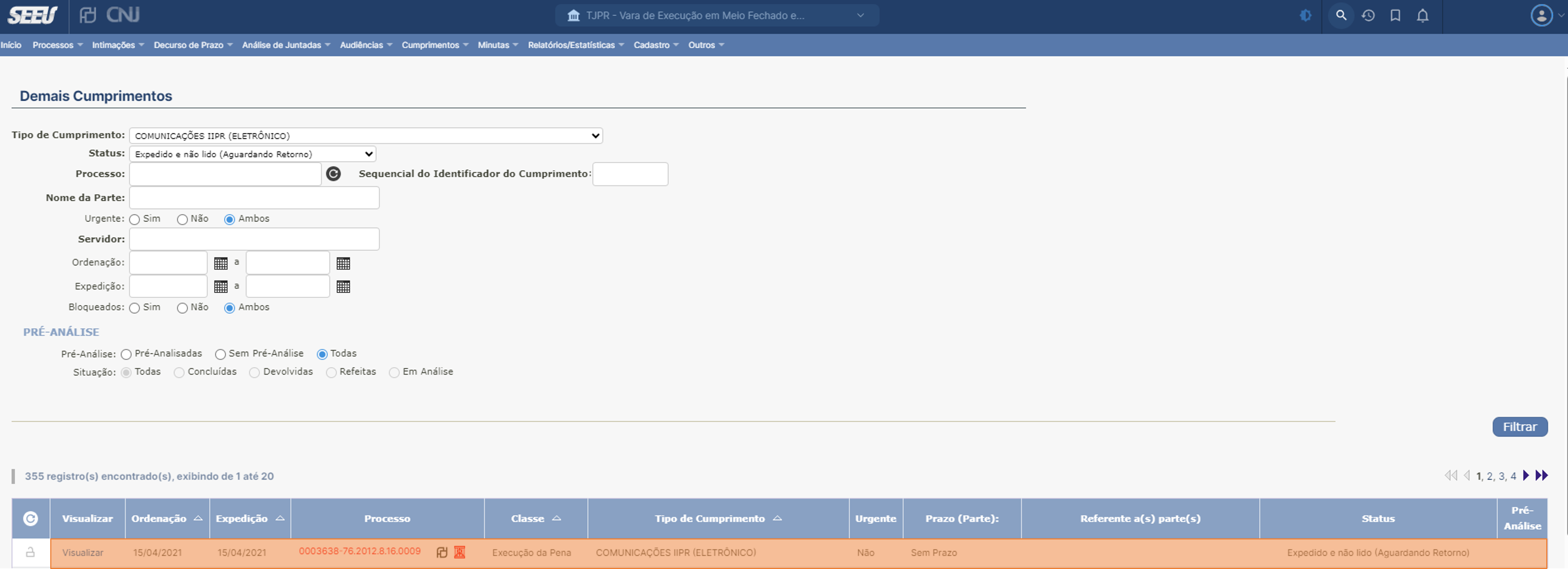The height and width of the screenshot is (569, 1568).
Task: Expand Audiências menu
Action: pos(366,45)
